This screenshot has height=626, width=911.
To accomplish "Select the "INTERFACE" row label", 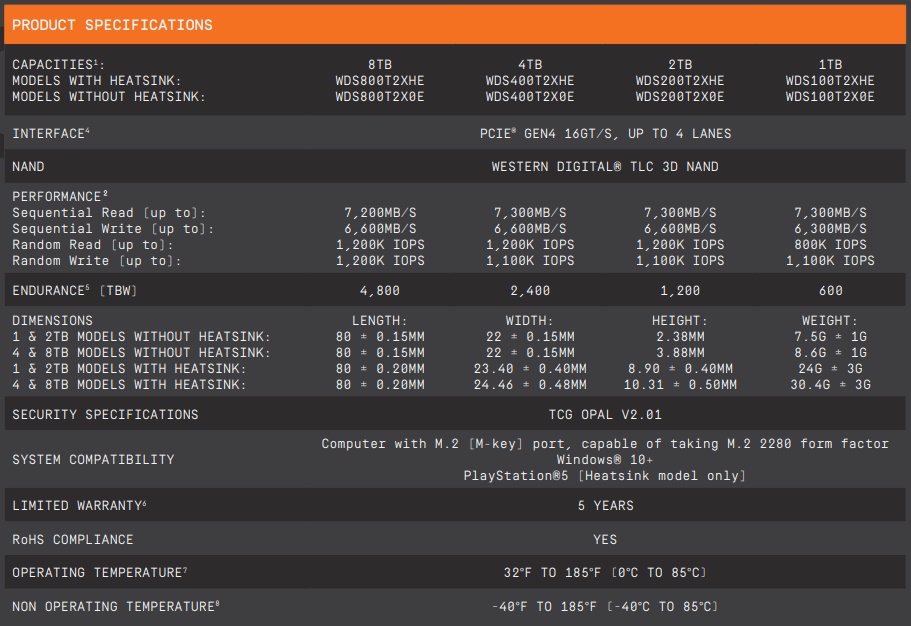I will pos(51,134).
